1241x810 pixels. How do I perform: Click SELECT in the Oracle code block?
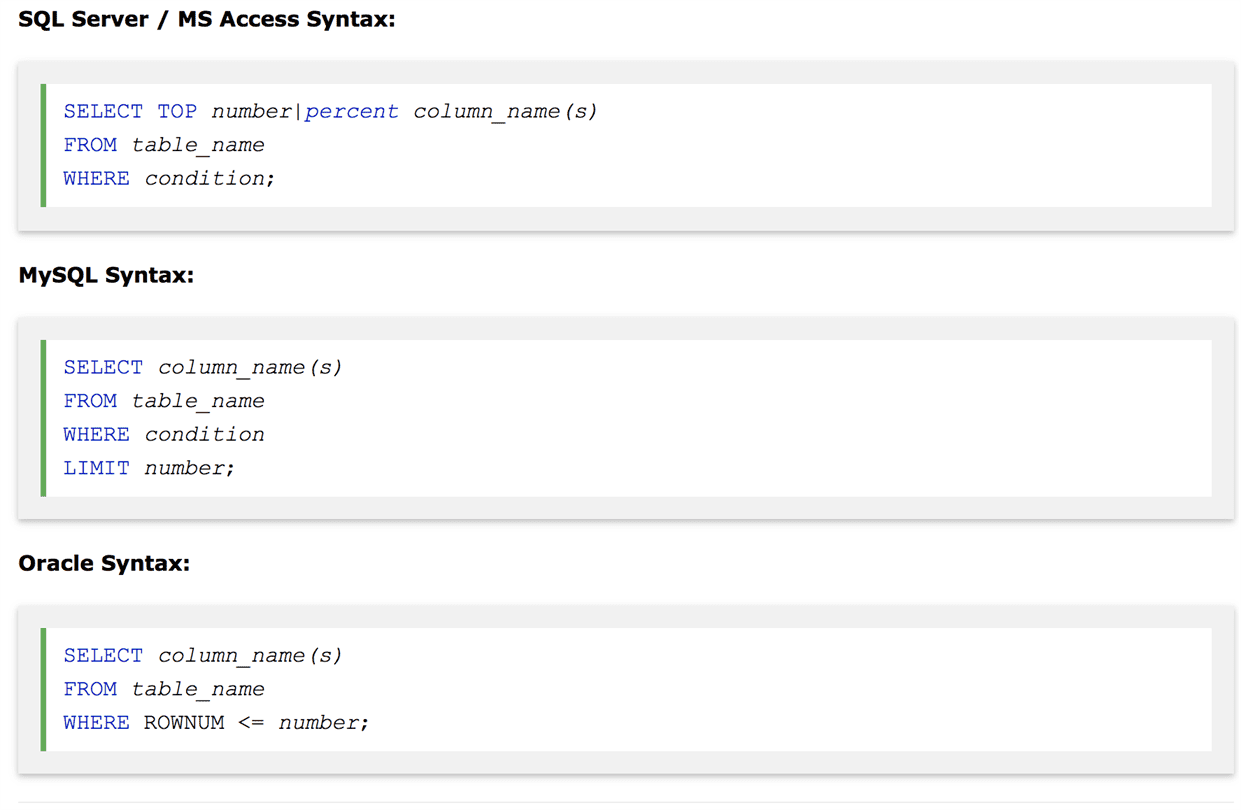point(103,655)
